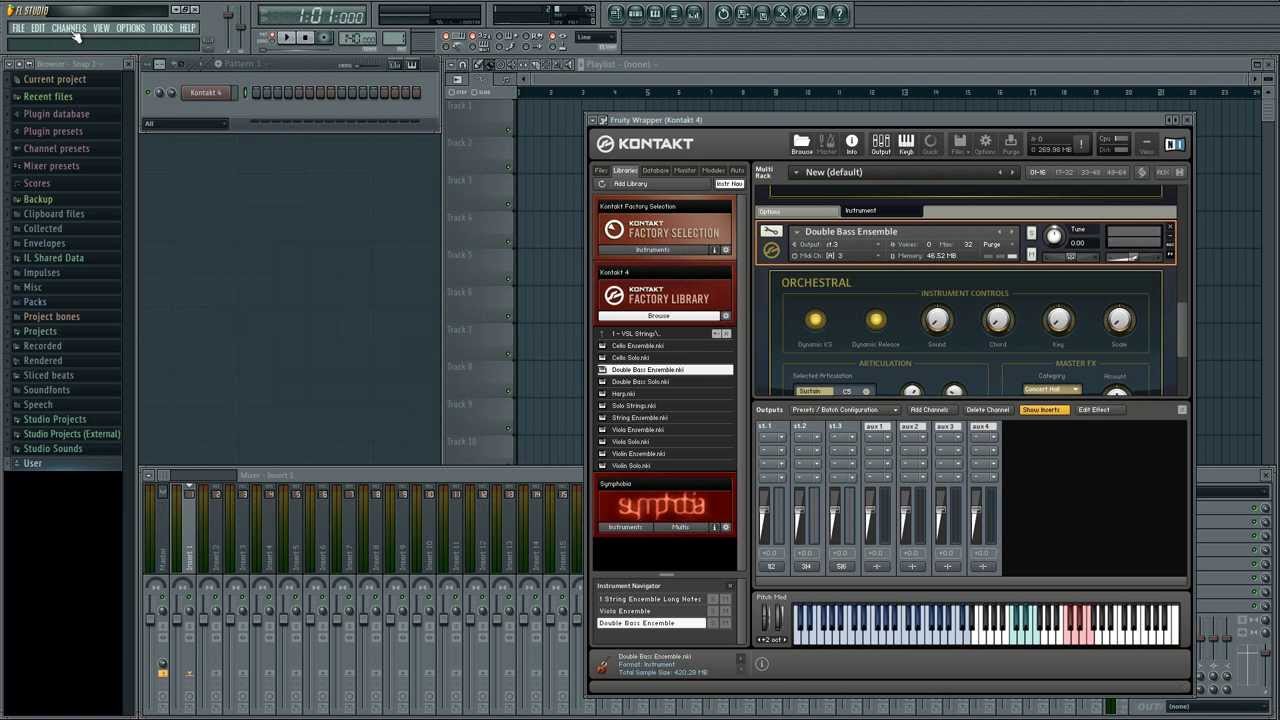Screen dimensions: 1280x720
Task: Select rack page 17-32
Action: [x=1064, y=172]
